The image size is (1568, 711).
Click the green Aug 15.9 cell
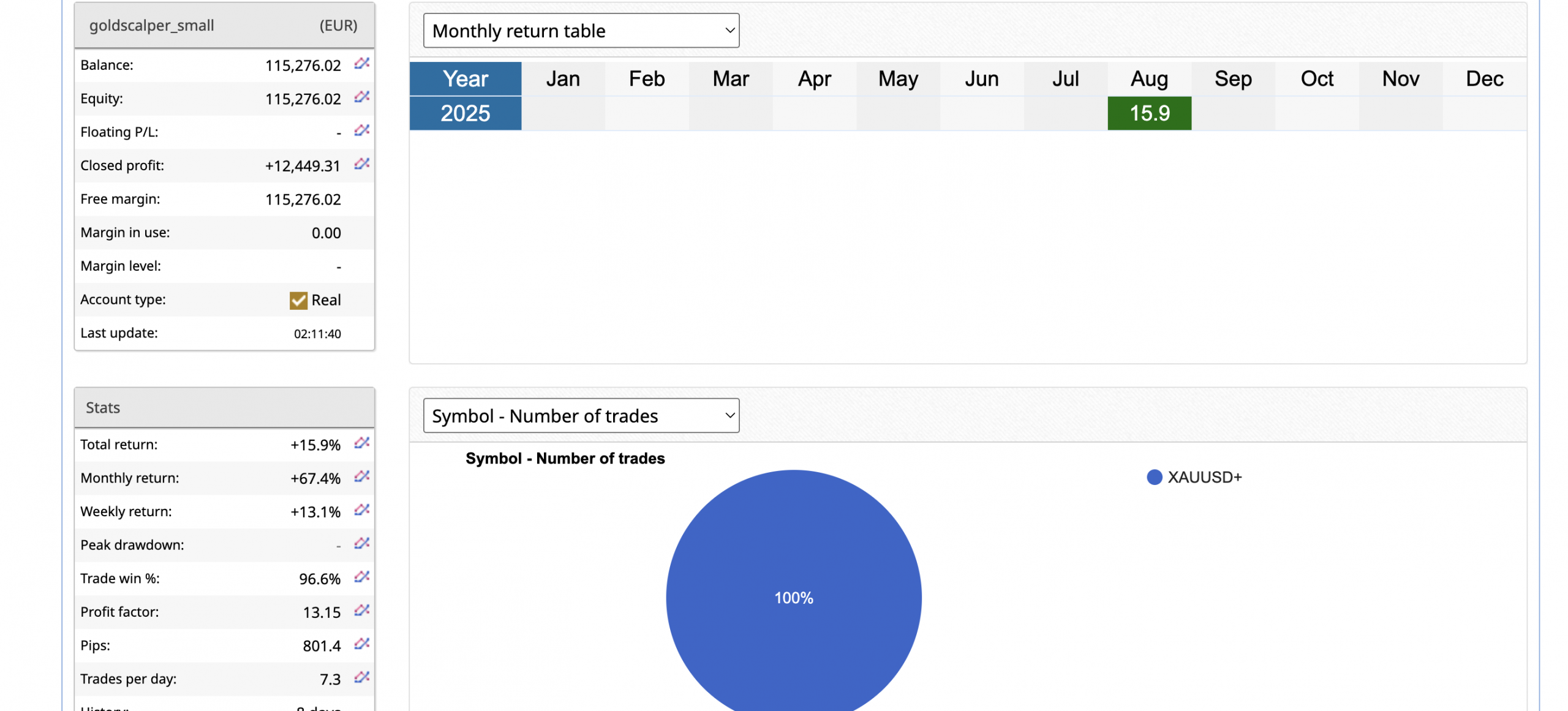[1148, 113]
